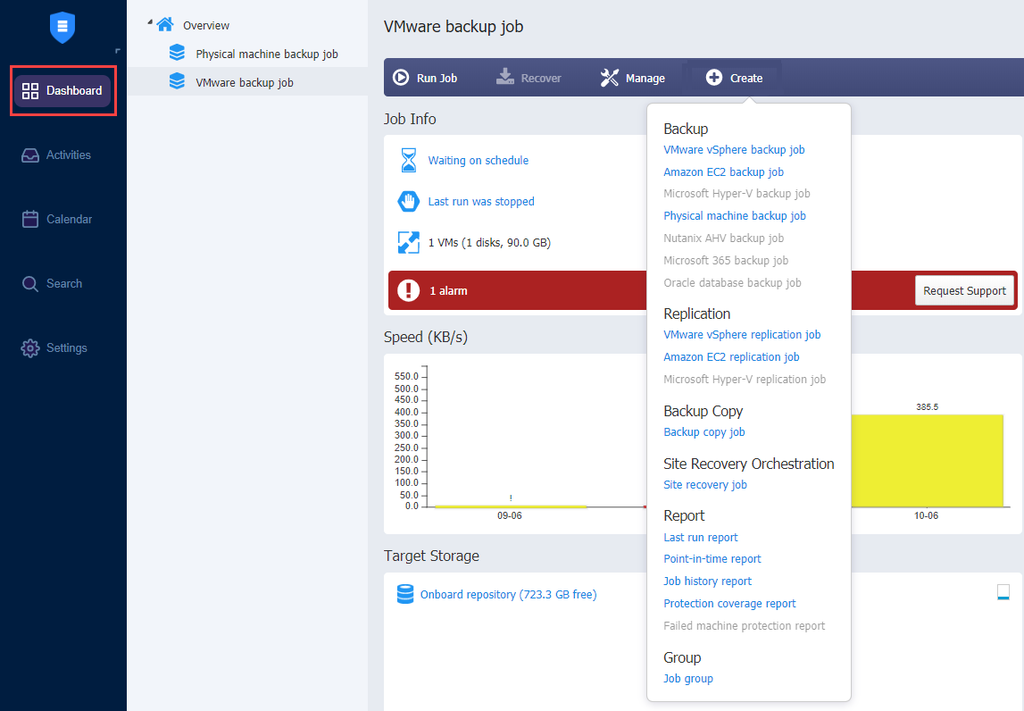Choose Protection coverage report
This screenshot has width=1024, height=711.
729,603
